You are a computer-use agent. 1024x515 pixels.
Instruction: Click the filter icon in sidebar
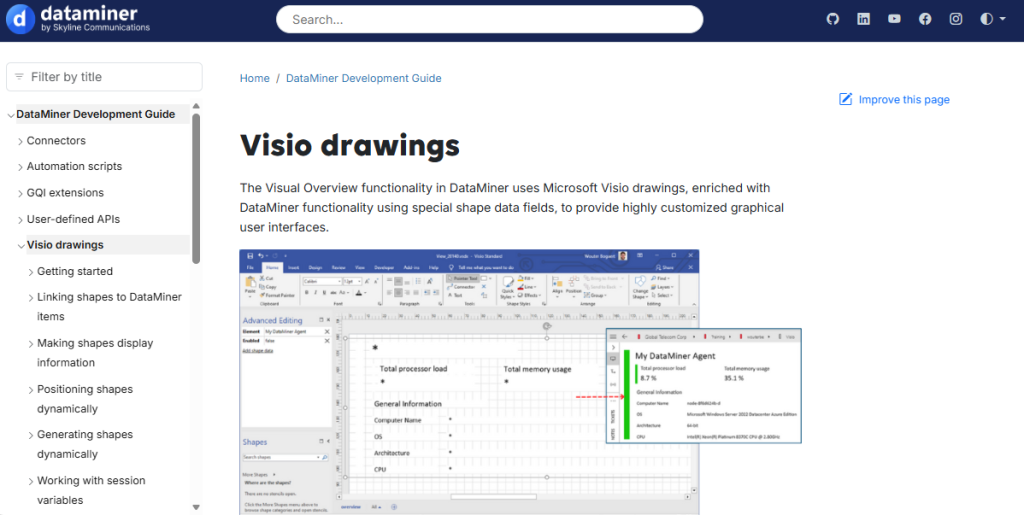[18, 77]
